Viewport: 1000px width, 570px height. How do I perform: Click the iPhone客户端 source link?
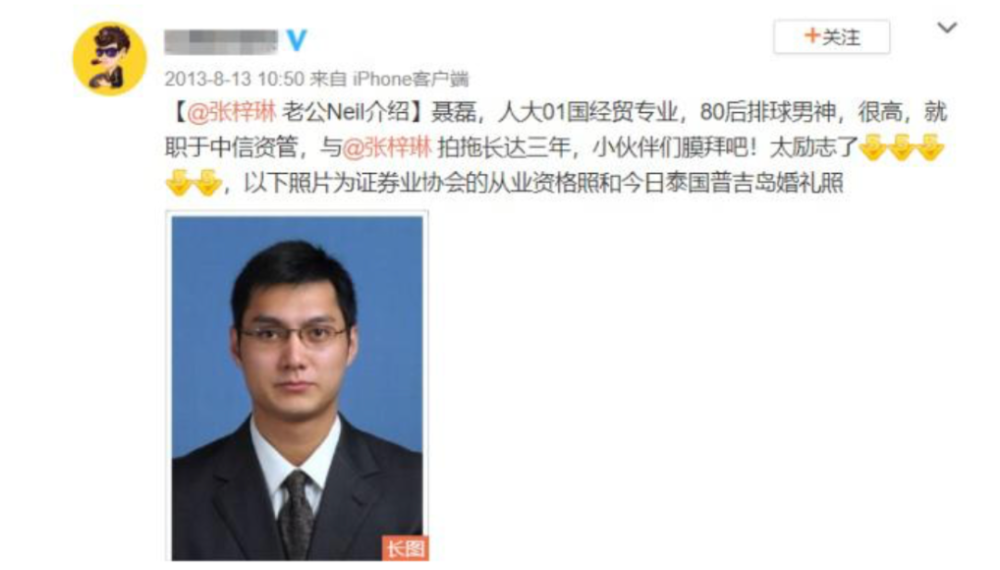[411, 79]
